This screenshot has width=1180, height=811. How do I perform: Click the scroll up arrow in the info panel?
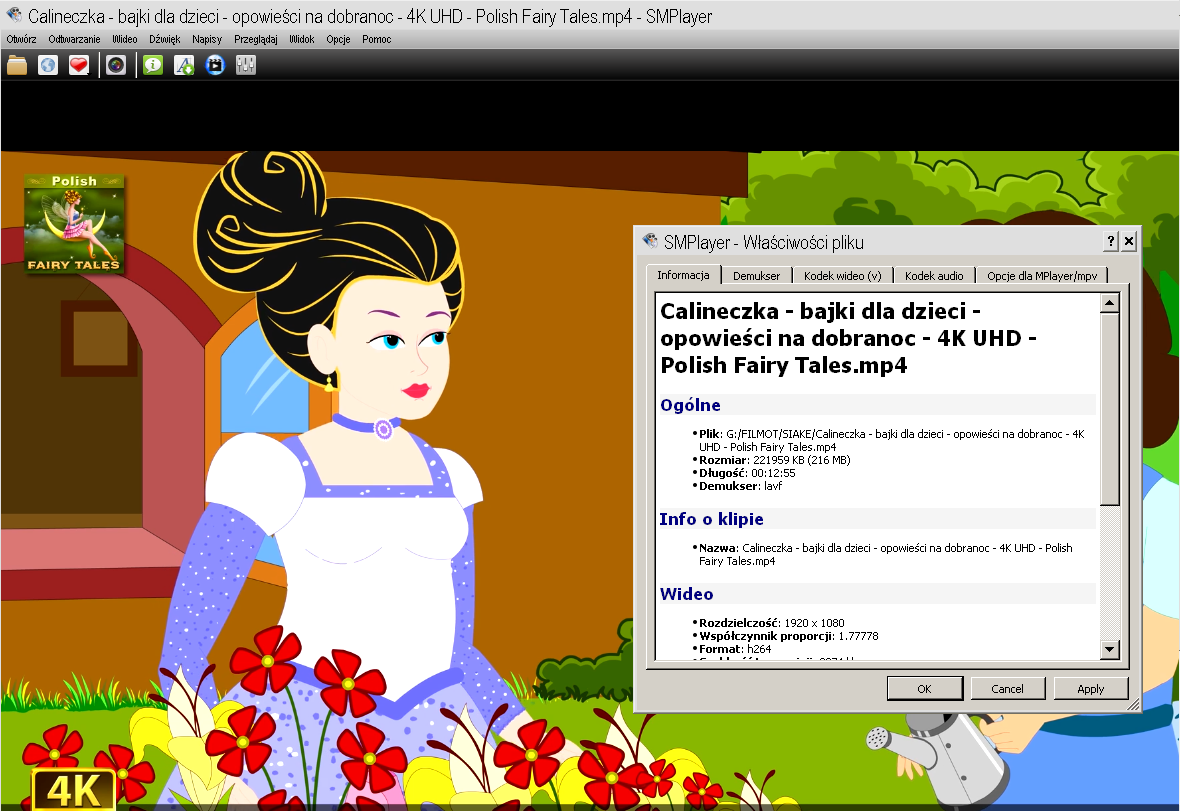pyautogui.click(x=1109, y=303)
